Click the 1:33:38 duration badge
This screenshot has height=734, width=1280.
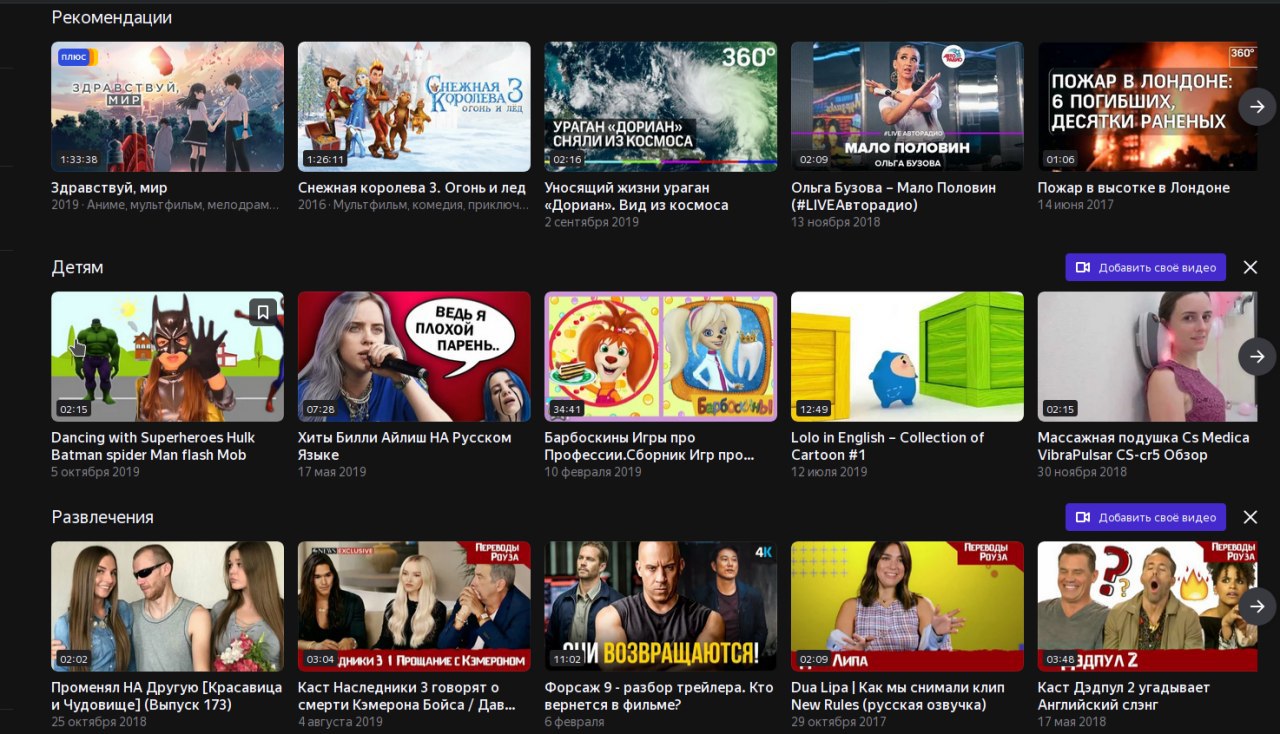79,159
